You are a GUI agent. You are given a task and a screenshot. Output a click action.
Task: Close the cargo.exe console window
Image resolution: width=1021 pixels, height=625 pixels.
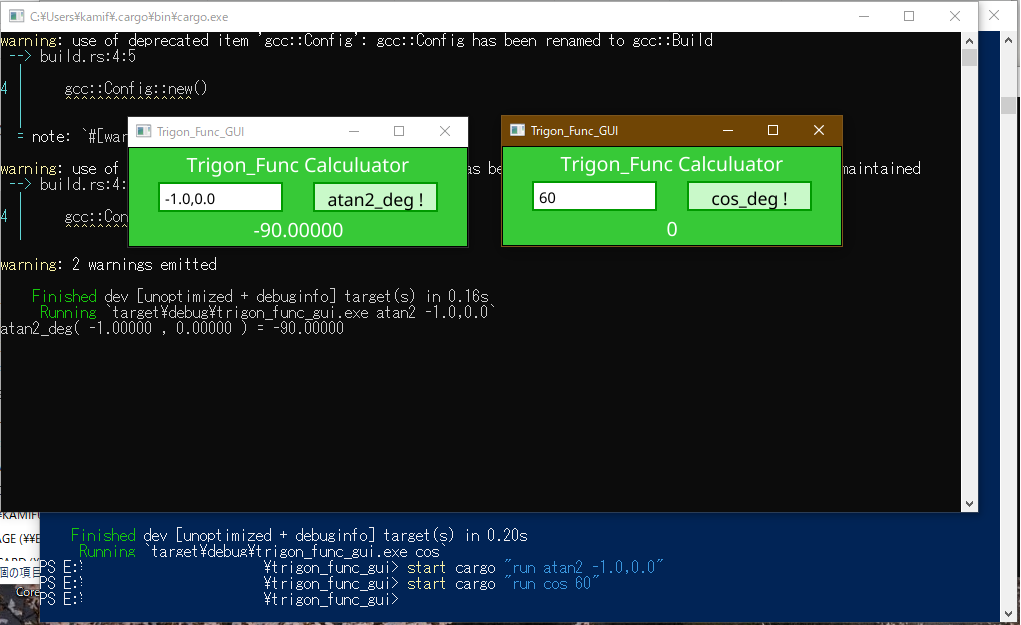click(x=955, y=16)
